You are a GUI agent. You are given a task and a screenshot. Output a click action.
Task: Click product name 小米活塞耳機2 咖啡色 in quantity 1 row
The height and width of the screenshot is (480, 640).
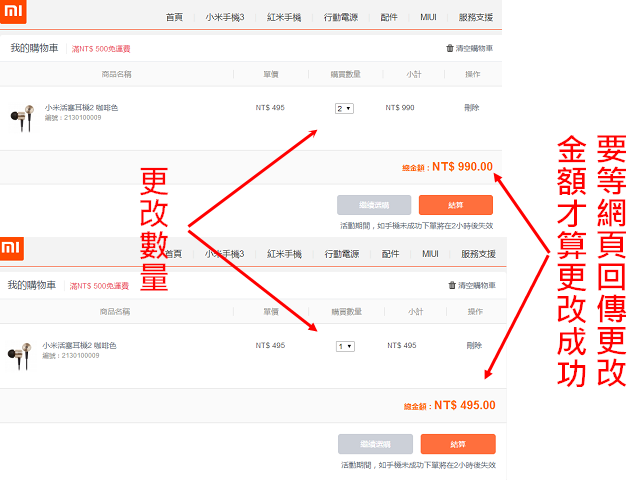[x=79, y=346]
